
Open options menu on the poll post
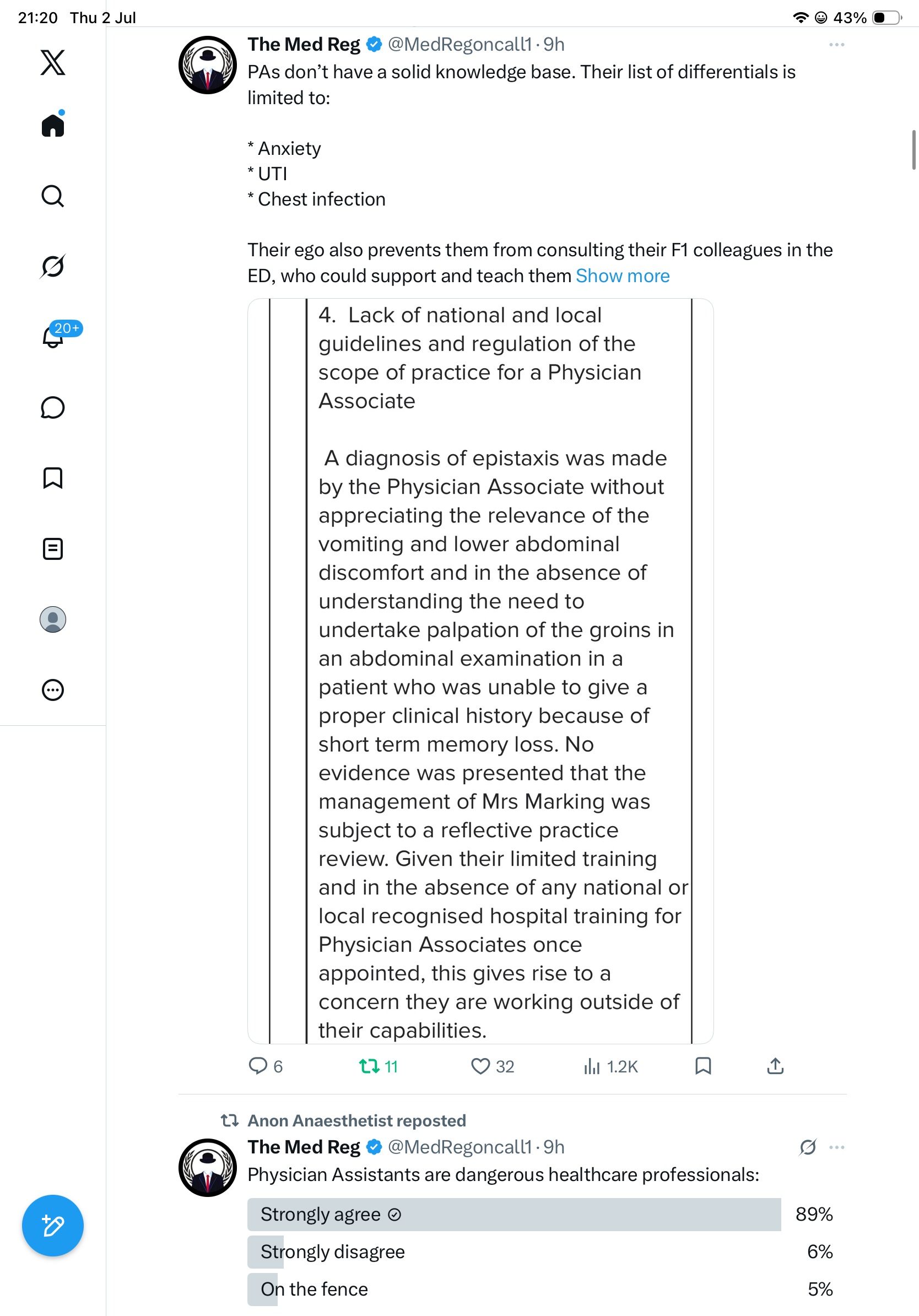837,1147
